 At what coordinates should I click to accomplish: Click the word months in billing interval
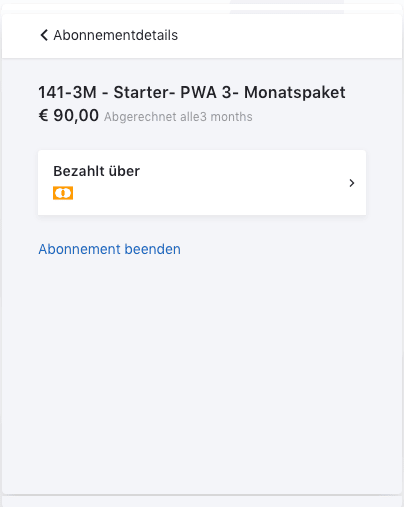click(231, 117)
